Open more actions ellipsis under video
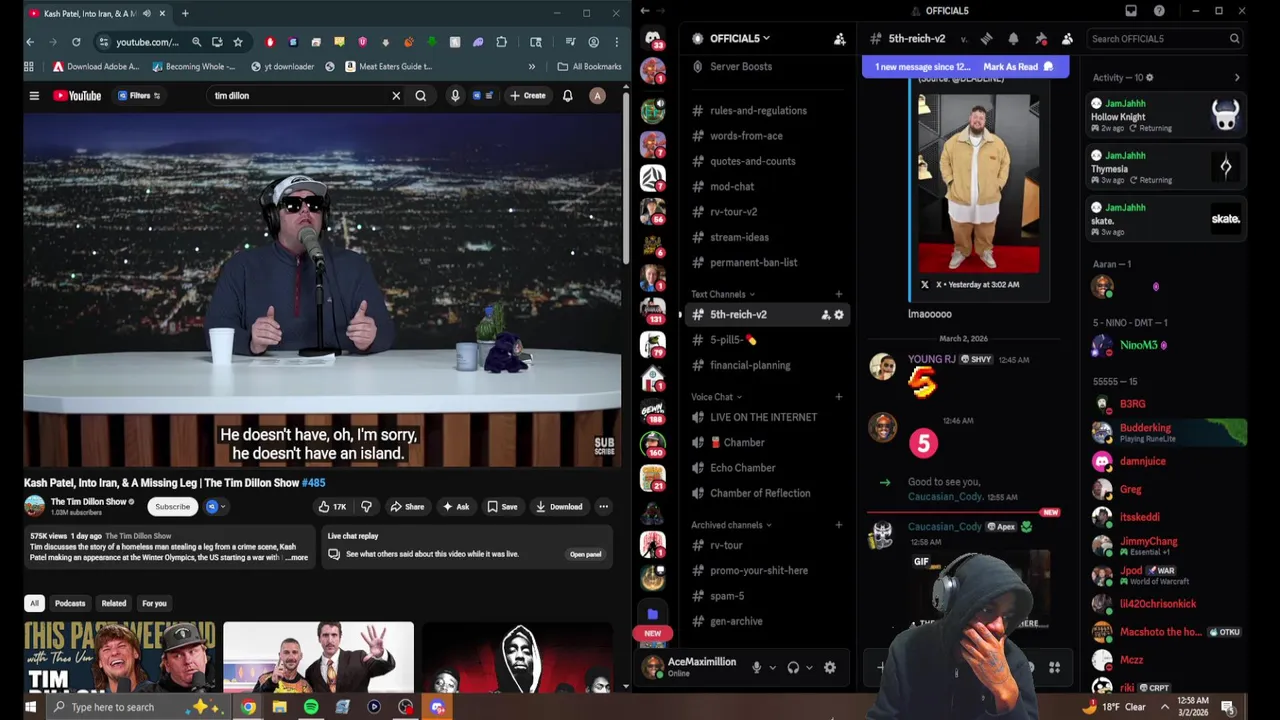 coord(603,507)
